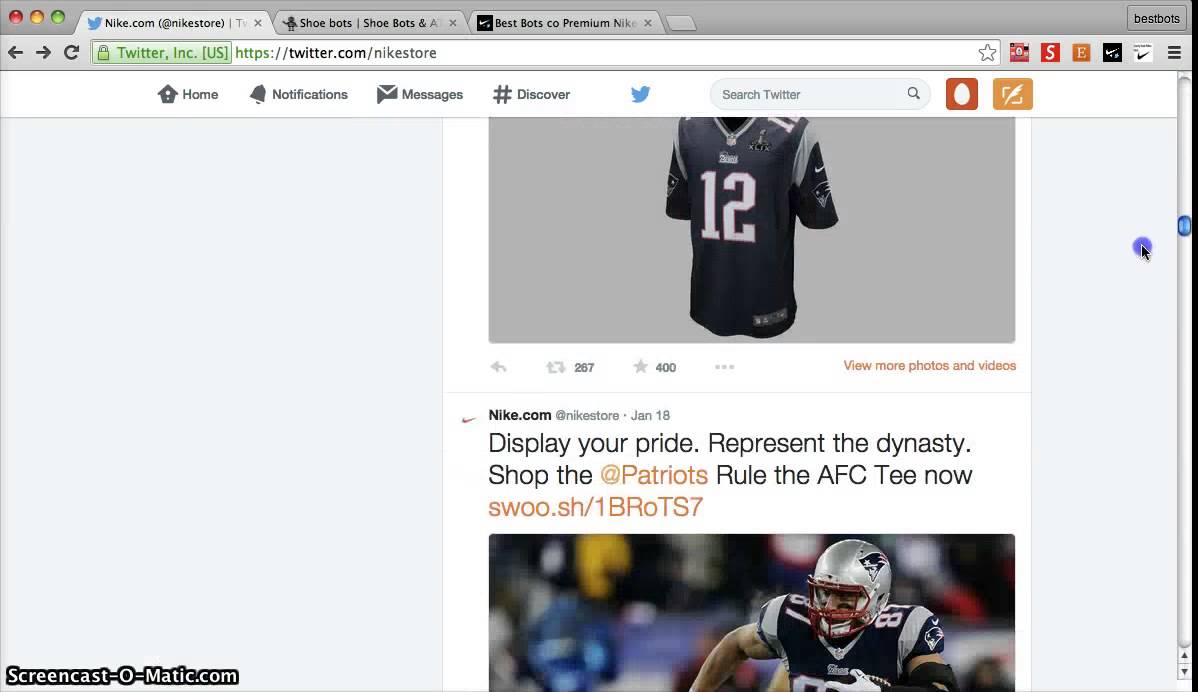Open the profile egg avatar menu
The height and width of the screenshot is (692, 1198).
coord(962,94)
